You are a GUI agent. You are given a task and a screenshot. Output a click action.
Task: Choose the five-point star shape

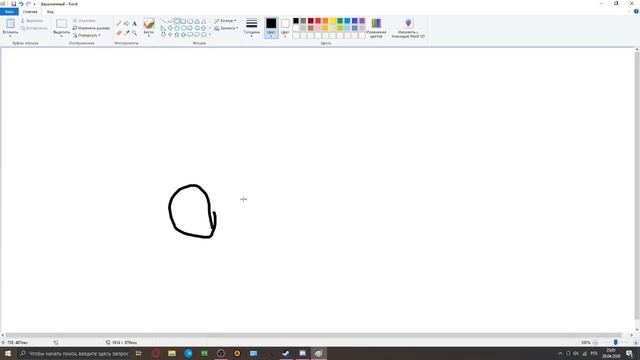(177, 35)
